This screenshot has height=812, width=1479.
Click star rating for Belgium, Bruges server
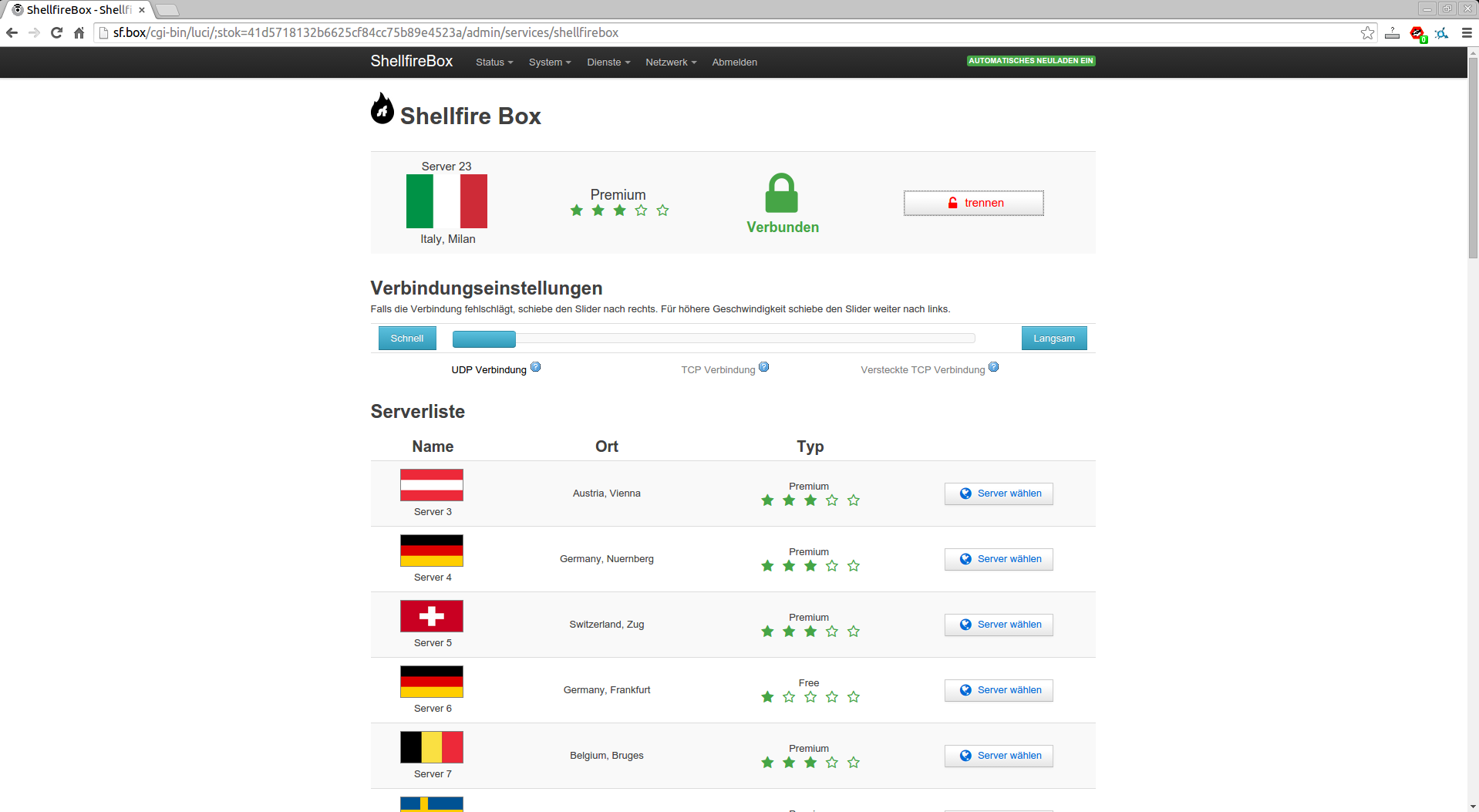(x=810, y=763)
